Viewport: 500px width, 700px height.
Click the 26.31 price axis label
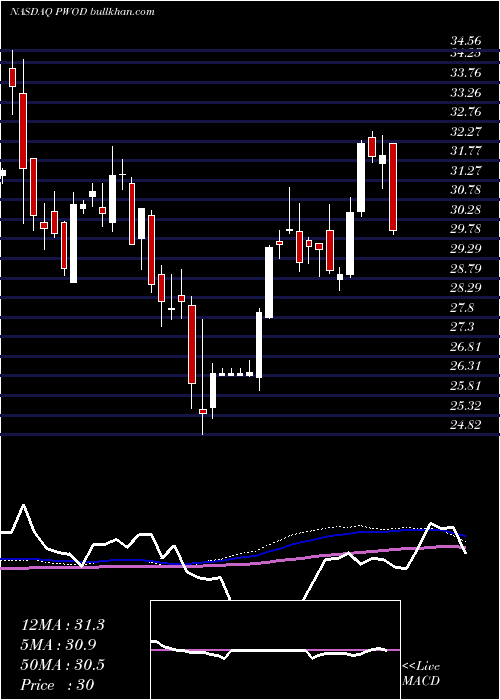pos(466,366)
